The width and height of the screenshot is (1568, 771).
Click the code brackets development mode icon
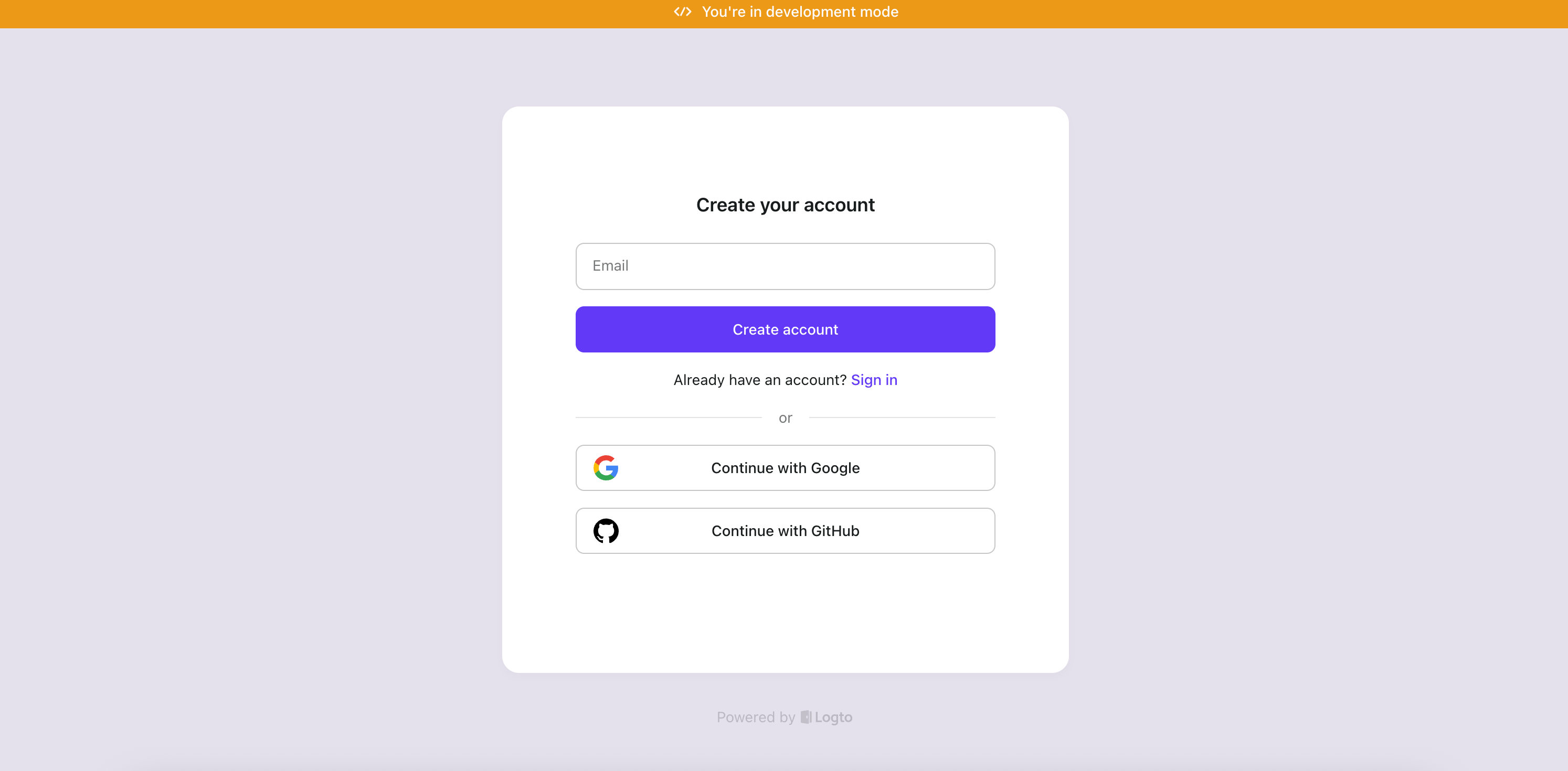tap(682, 12)
